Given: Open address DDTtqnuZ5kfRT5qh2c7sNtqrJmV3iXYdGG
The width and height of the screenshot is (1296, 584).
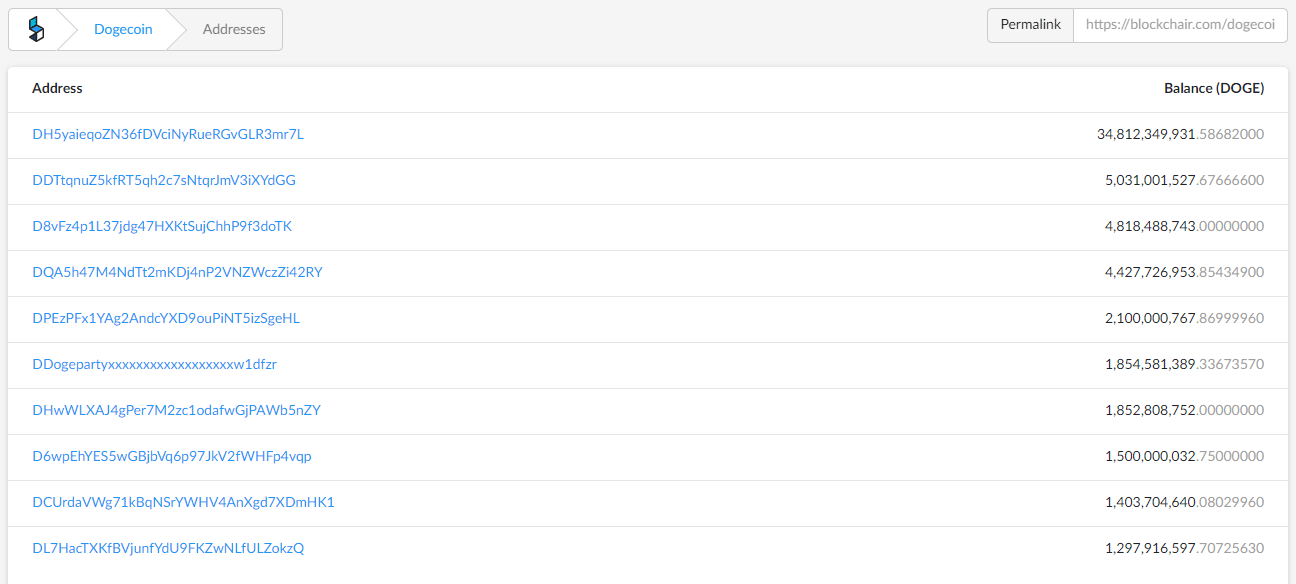Looking at the screenshot, I should tap(164, 180).
